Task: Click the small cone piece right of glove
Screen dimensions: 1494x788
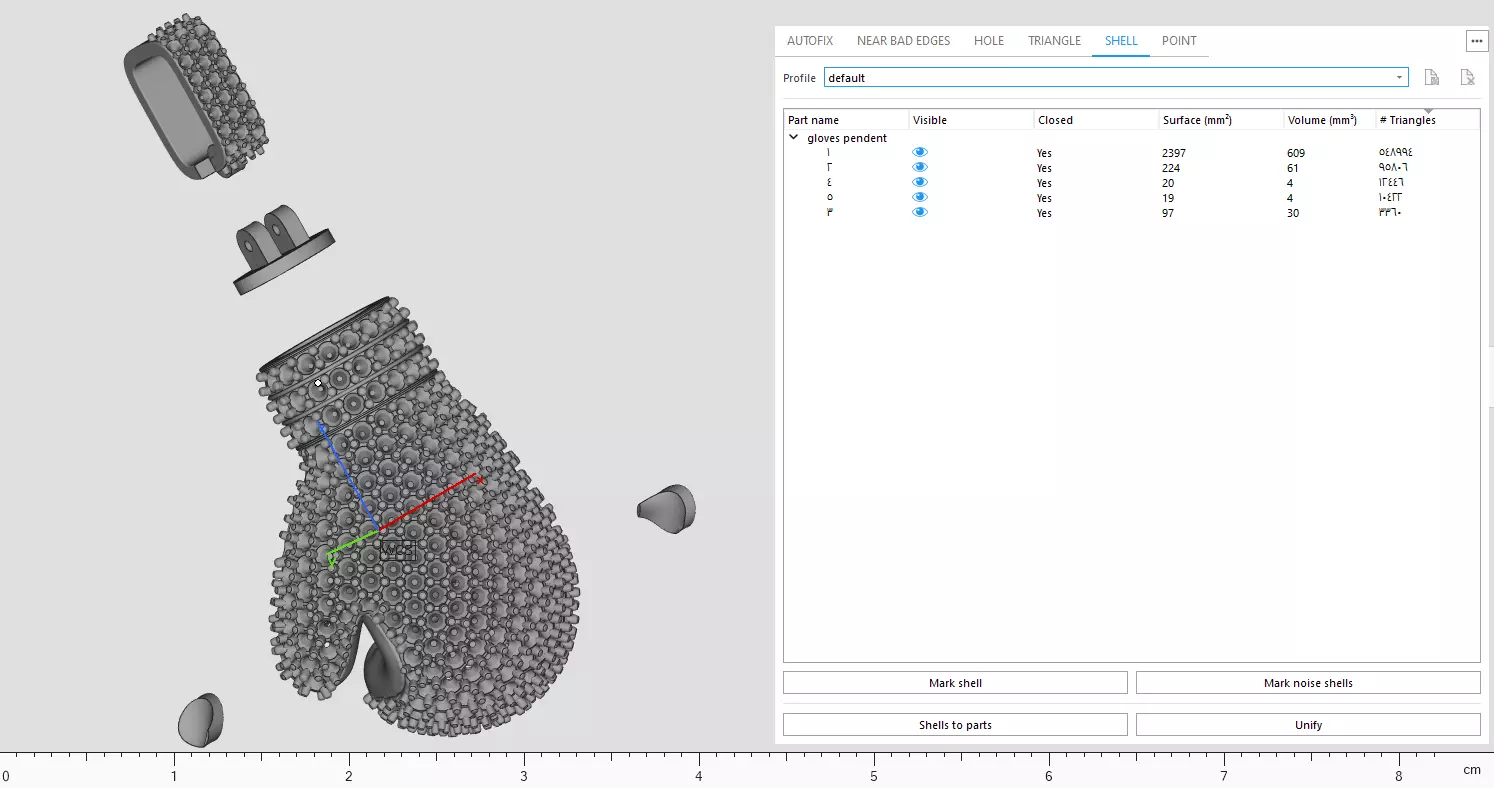Action: point(667,509)
